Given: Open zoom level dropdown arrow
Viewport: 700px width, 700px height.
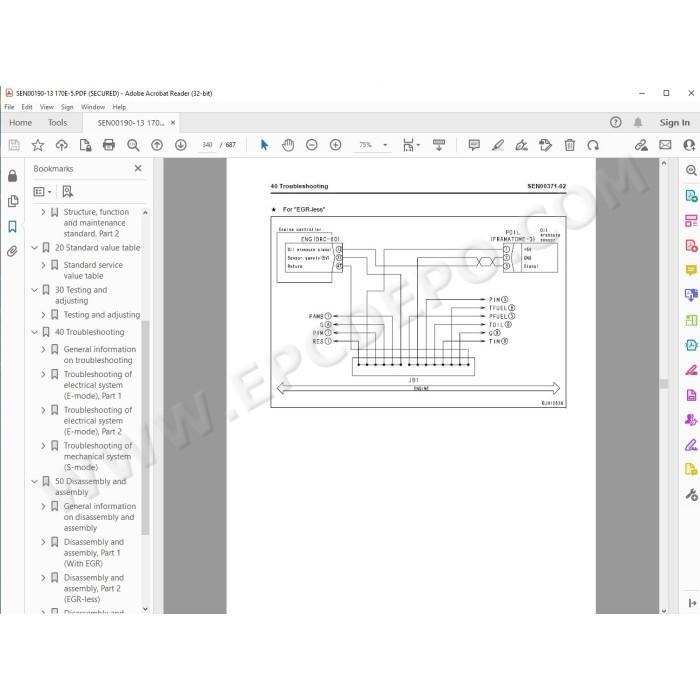Looking at the screenshot, I should (385, 145).
